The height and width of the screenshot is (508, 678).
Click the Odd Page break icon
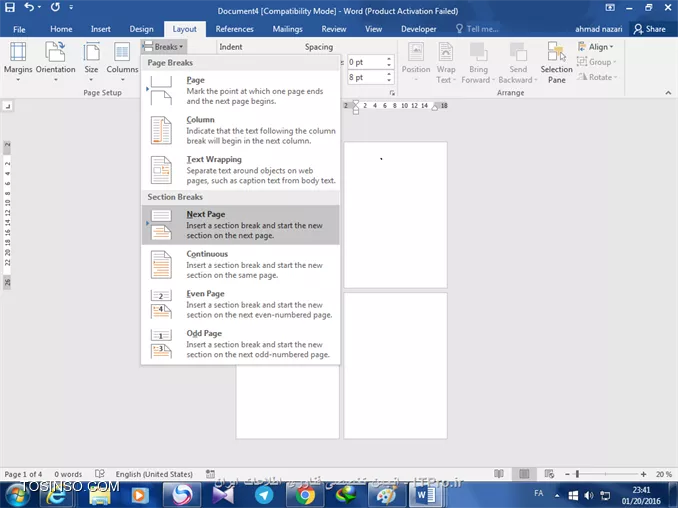click(x=161, y=344)
